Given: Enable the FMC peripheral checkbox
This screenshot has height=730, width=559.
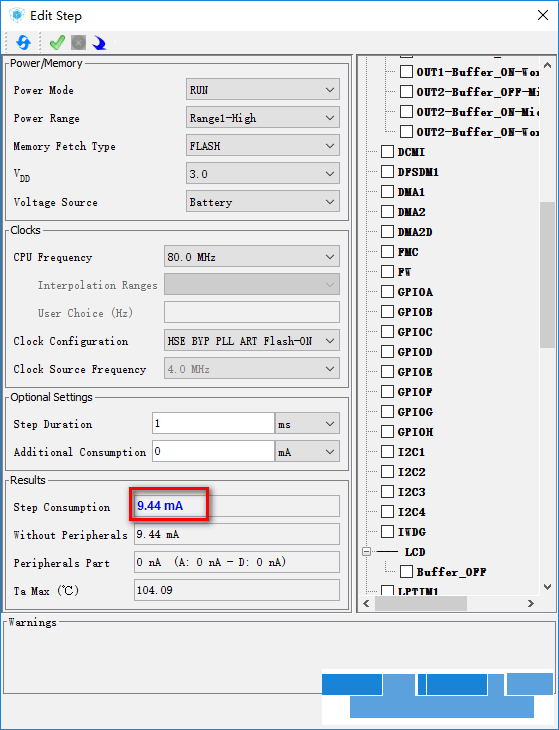Looking at the screenshot, I should tap(387, 251).
